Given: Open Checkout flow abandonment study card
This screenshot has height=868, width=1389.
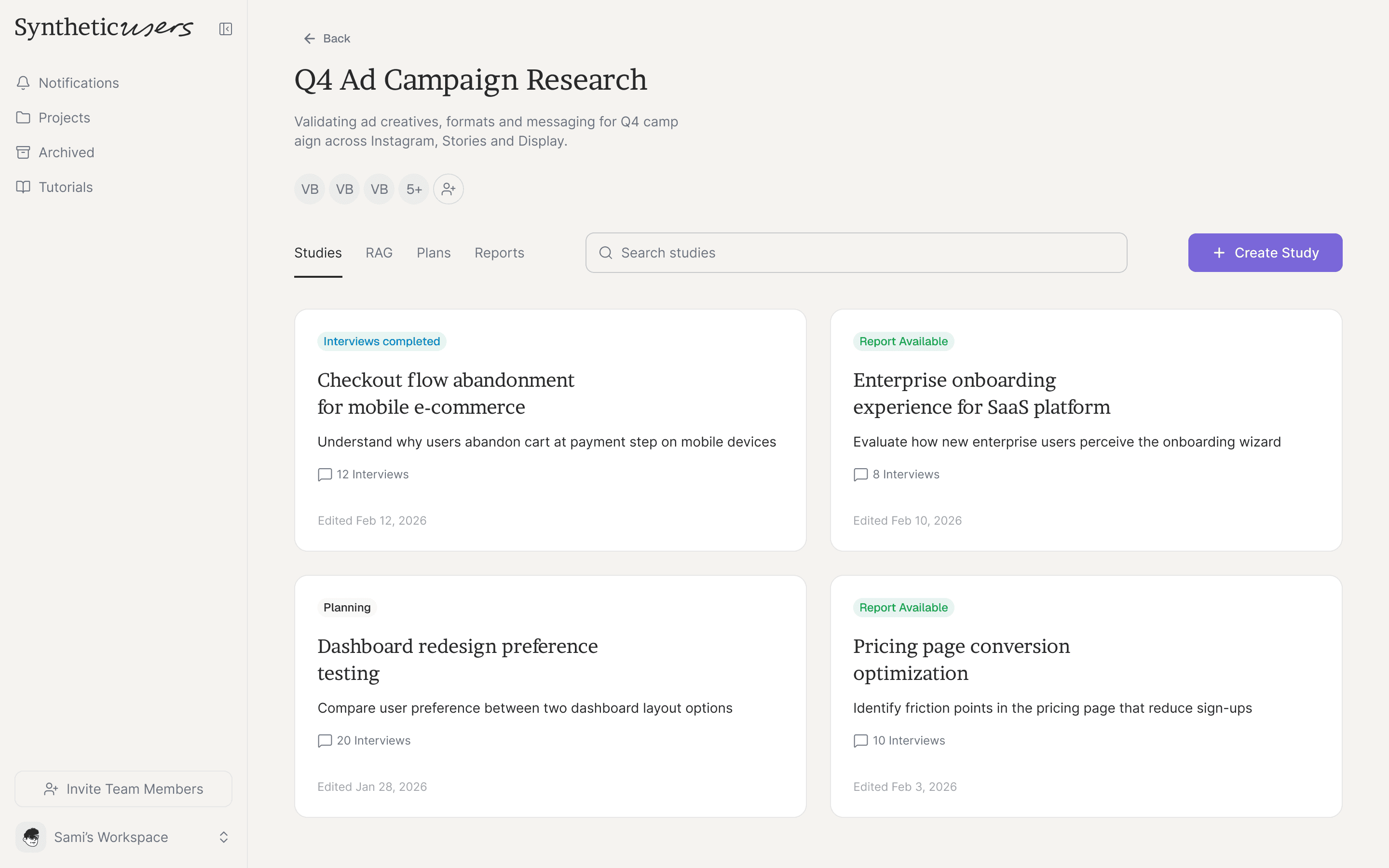Looking at the screenshot, I should (x=549, y=430).
